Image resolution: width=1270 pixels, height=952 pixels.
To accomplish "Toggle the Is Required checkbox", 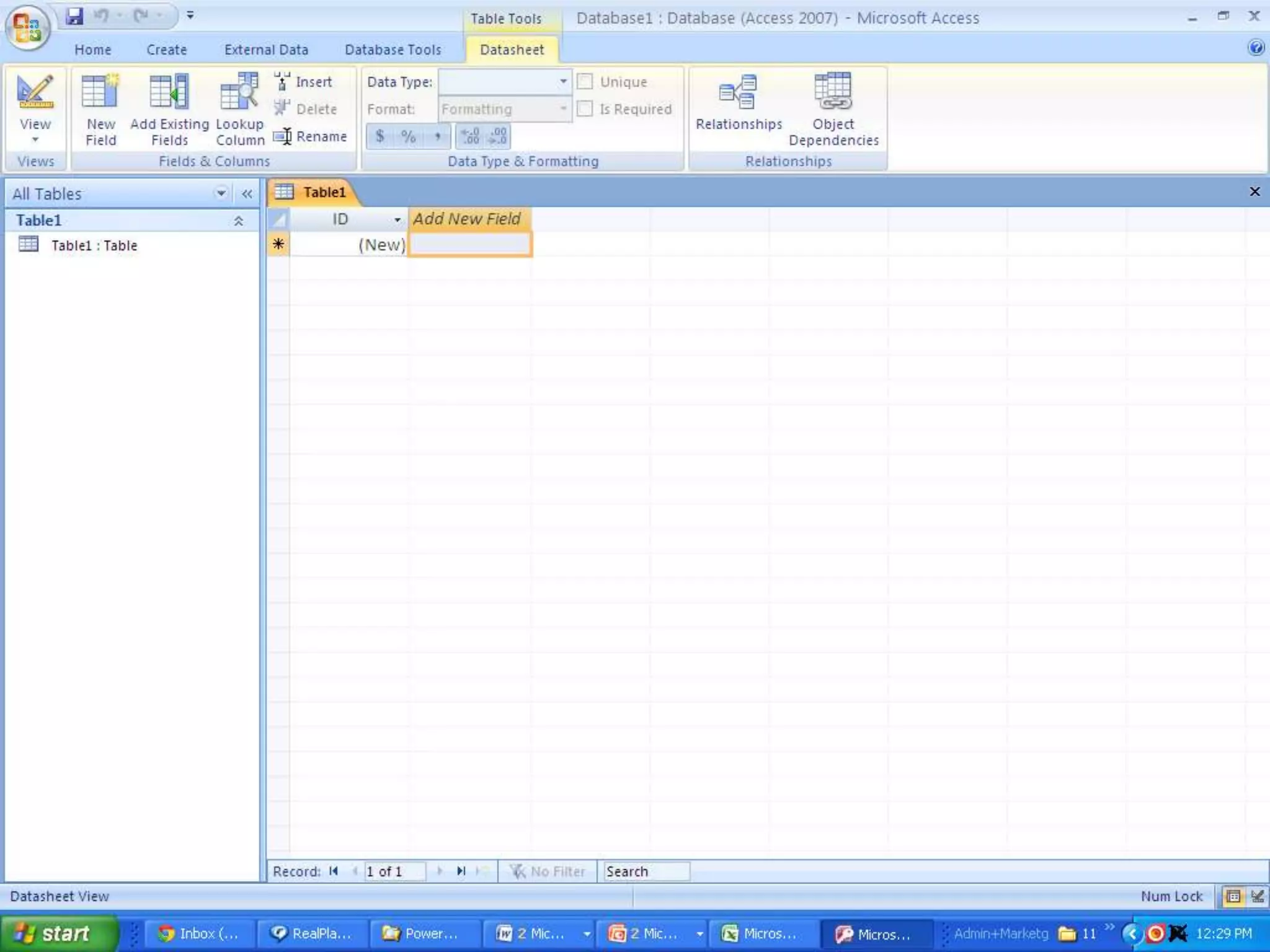I will pos(585,109).
